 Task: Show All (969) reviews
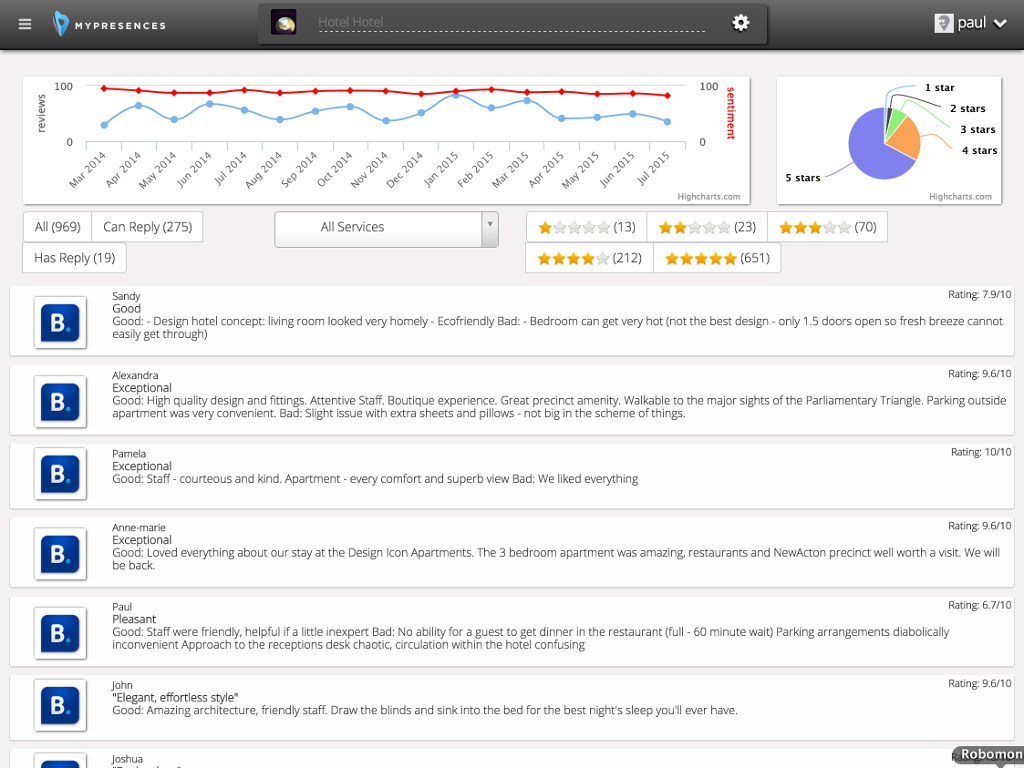coord(57,227)
